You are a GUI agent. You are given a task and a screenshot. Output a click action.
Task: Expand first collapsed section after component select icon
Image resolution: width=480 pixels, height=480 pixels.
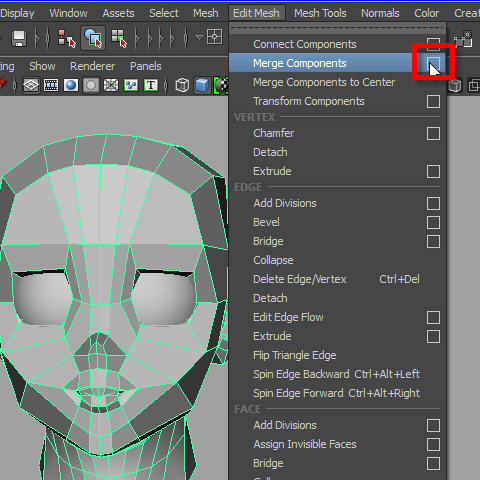137,38
